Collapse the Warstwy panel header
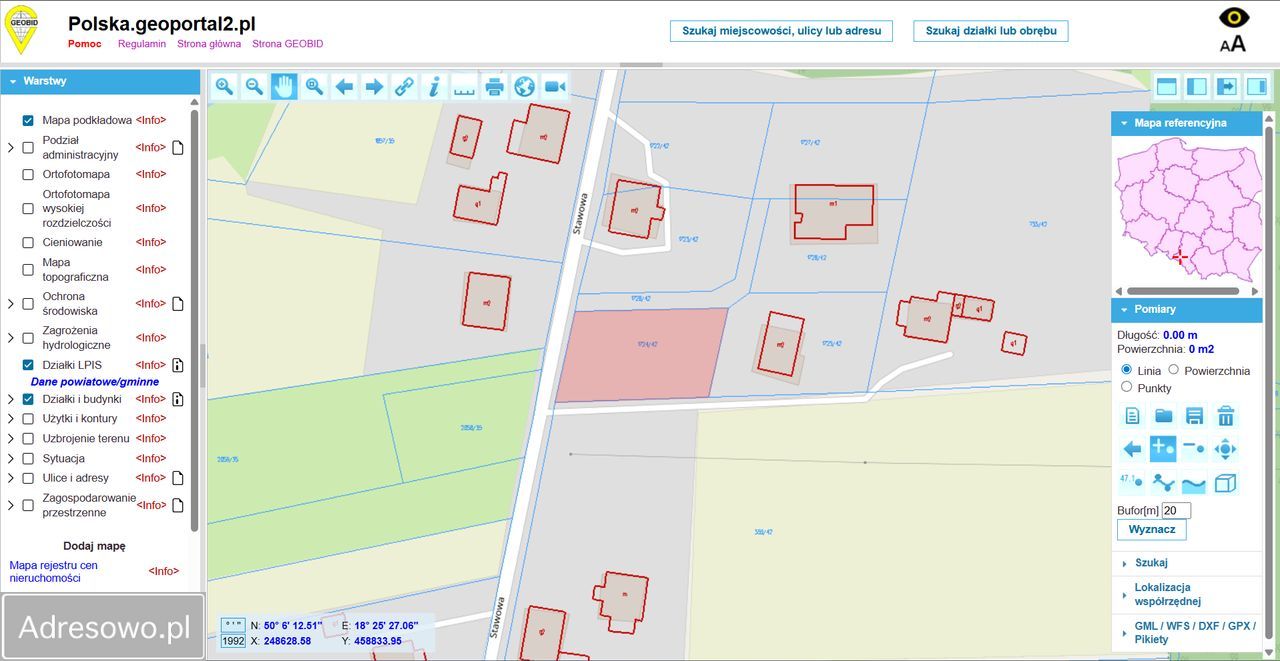This screenshot has height=661, width=1280. click(100, 81)
